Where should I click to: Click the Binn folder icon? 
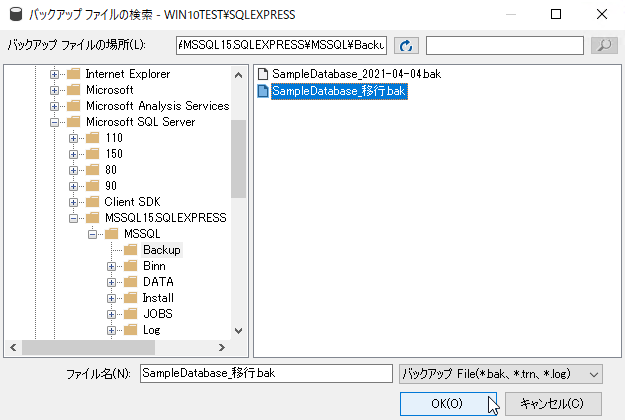tap(130, 266)
